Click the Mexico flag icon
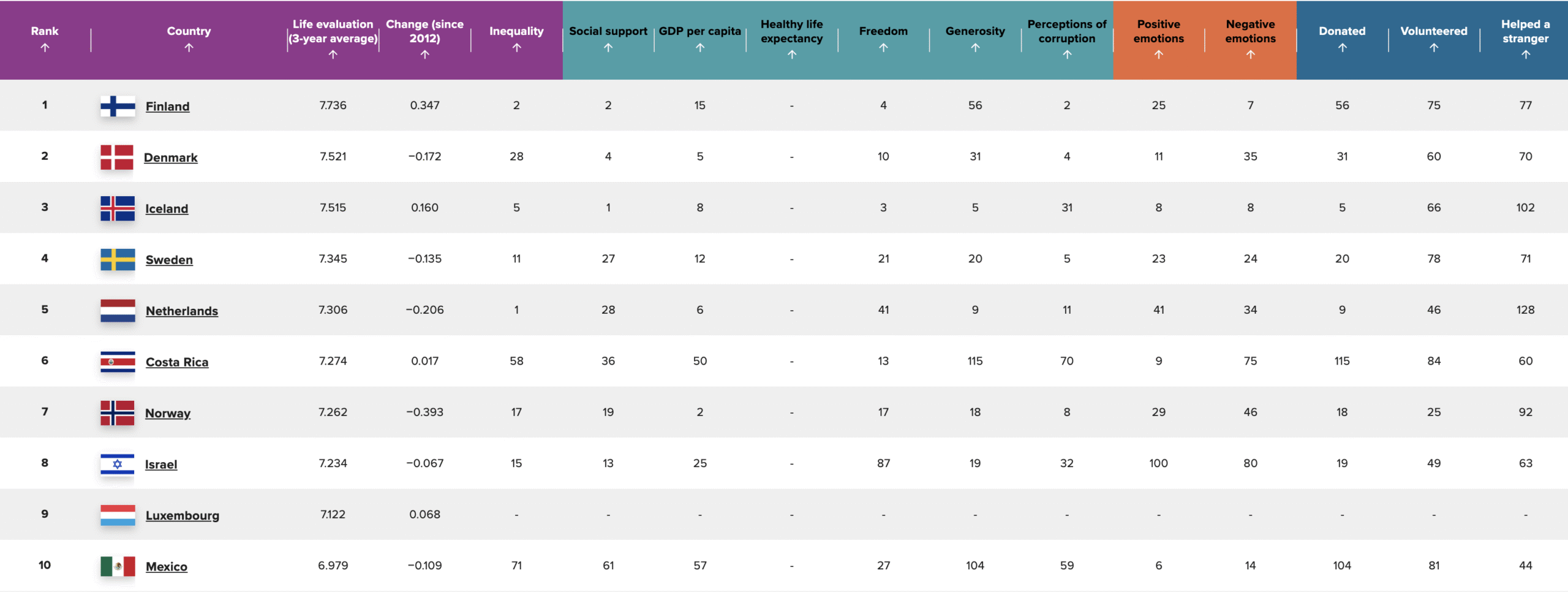The width and height of the screenshot is (1568, 592). point(118,566)
